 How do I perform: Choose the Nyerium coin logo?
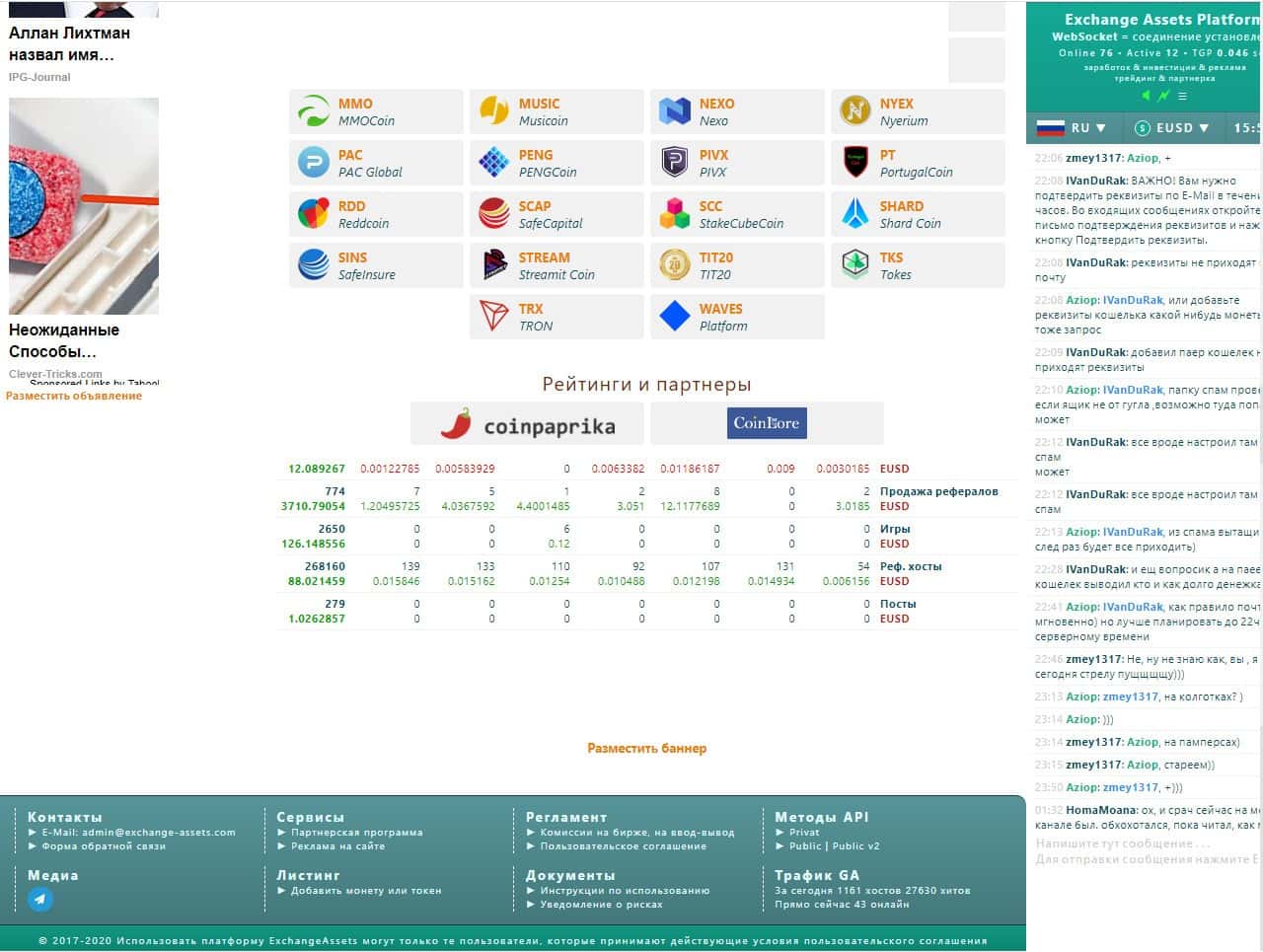coord(855,111)
